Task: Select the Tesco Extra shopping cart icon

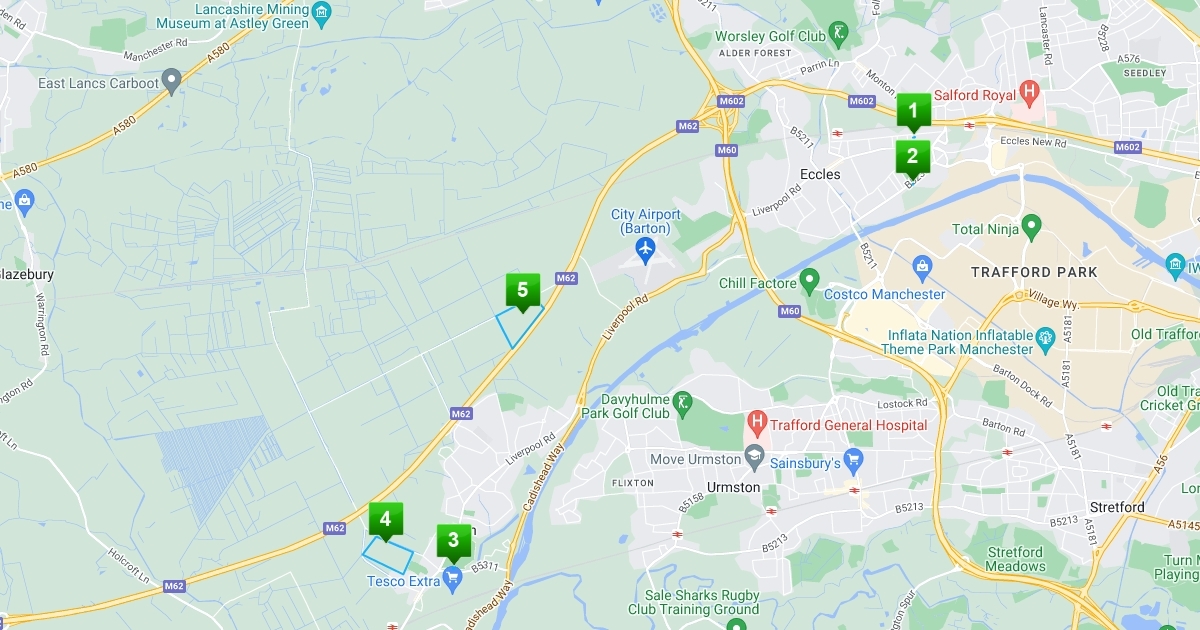Action: click(x=453, y=578)
